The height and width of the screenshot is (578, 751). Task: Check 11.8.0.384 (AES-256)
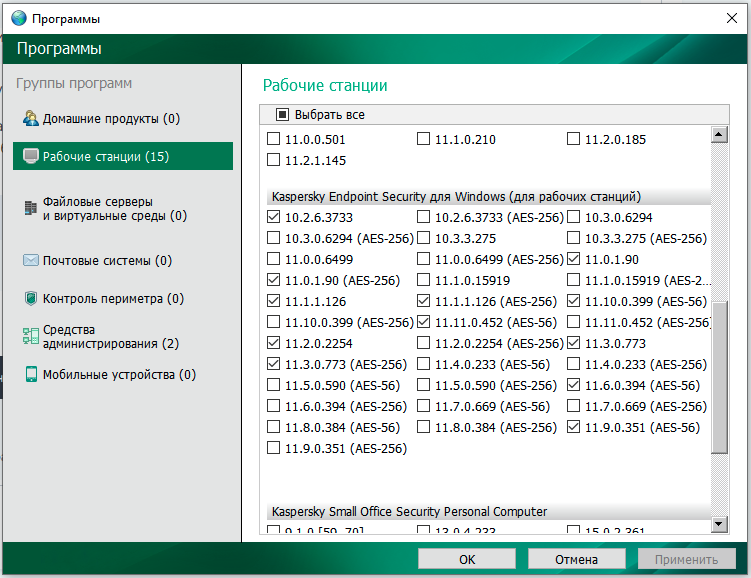(423, 427)
